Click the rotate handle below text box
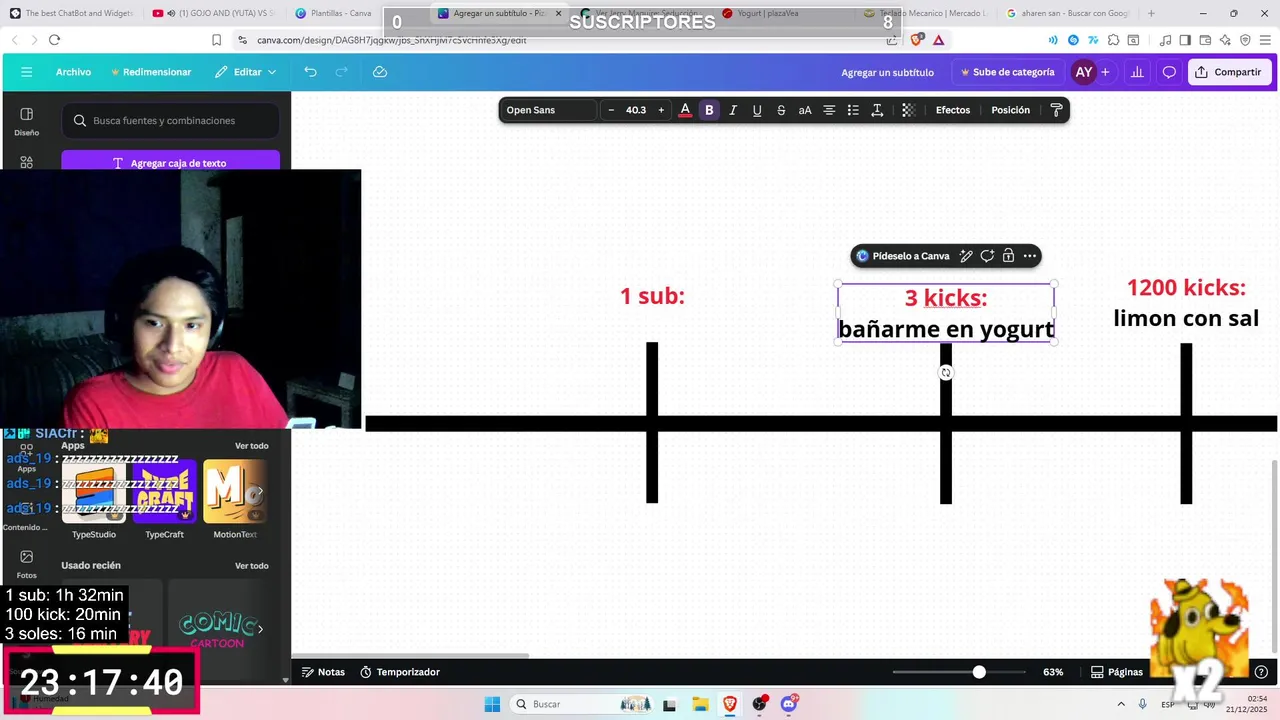 [946, 372]
